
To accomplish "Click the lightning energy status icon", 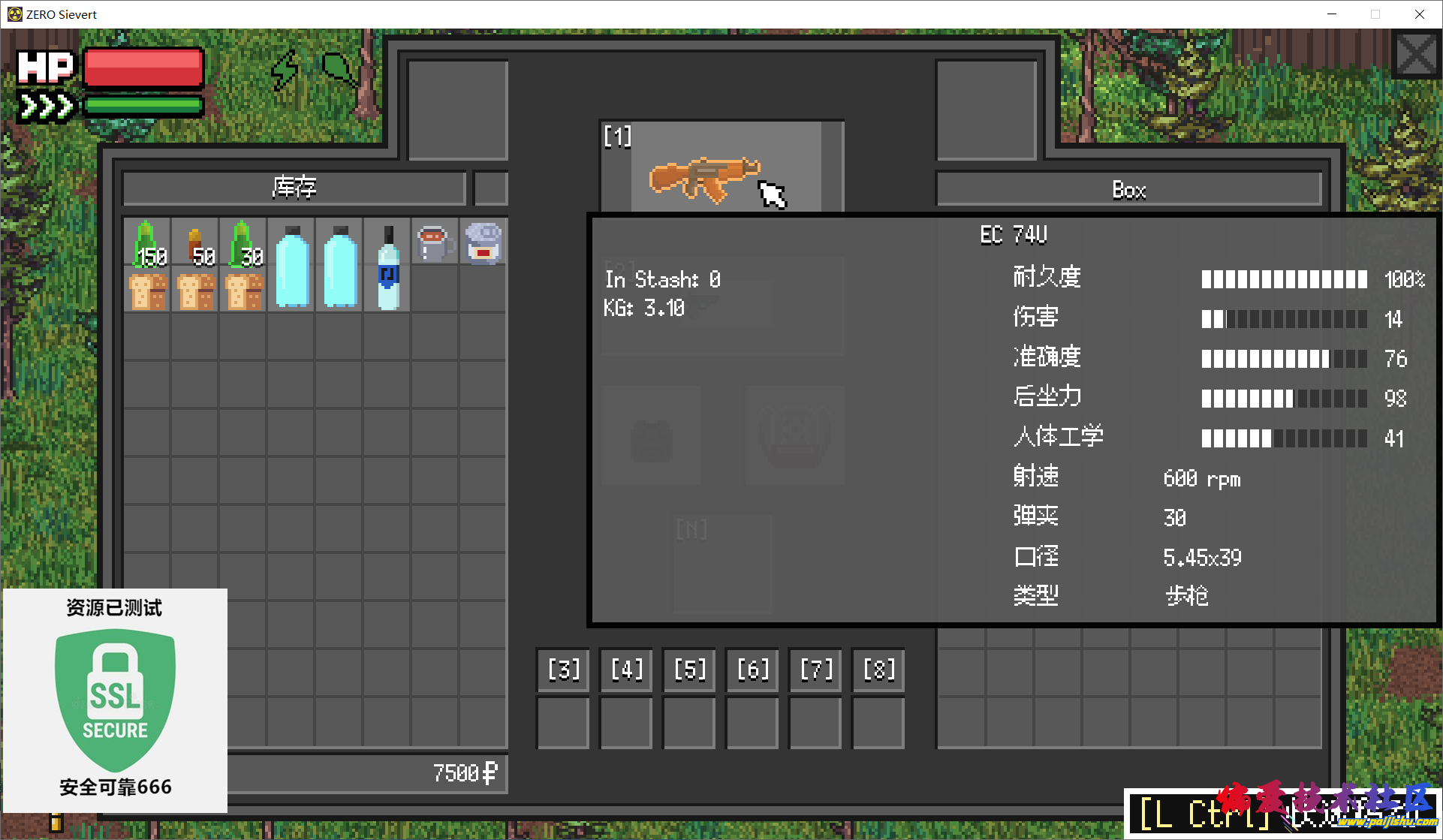I will point(285,71).
